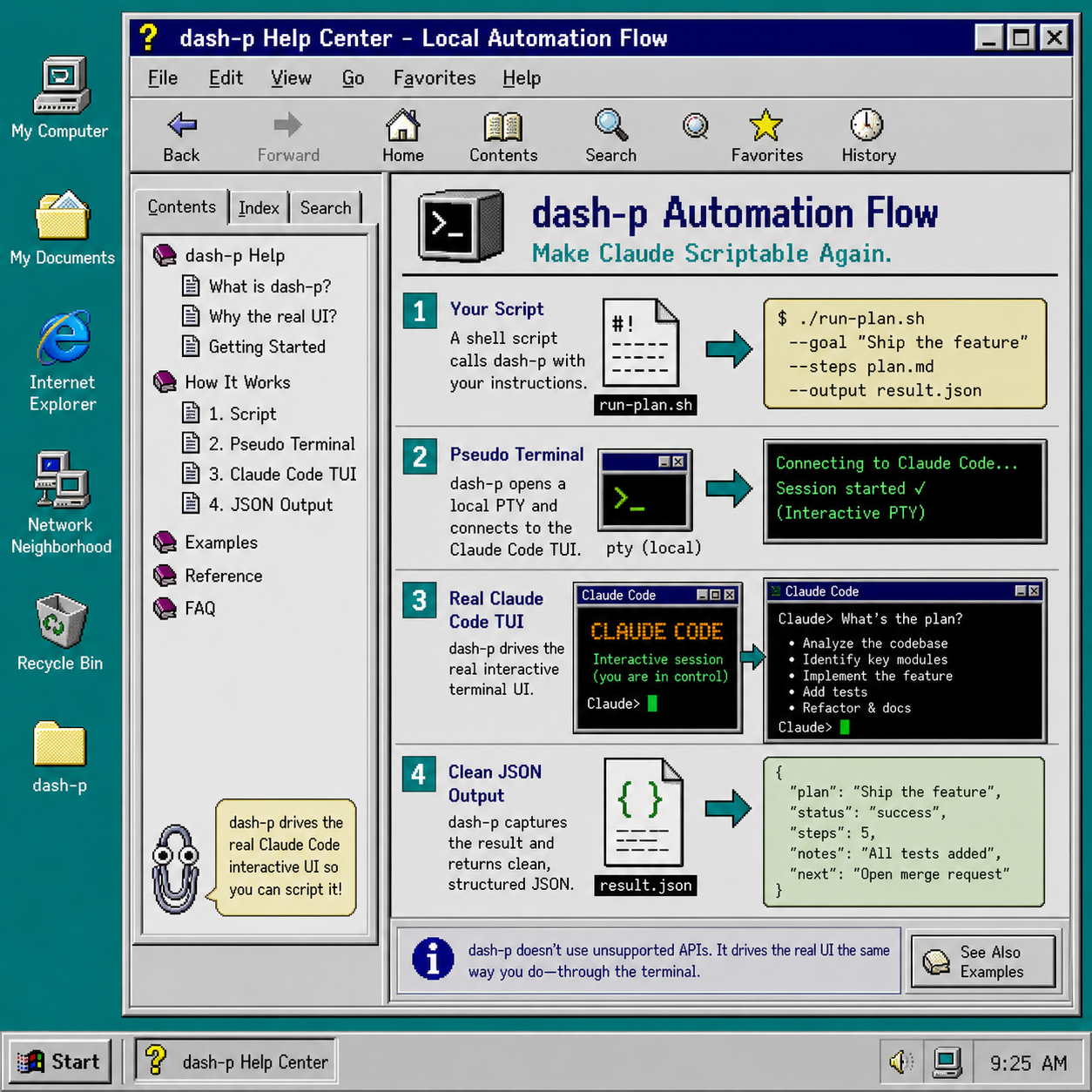Select the Contents tab in sidebar
Viewport: 1092px width, 1092px height.
(x=181, y=206)
